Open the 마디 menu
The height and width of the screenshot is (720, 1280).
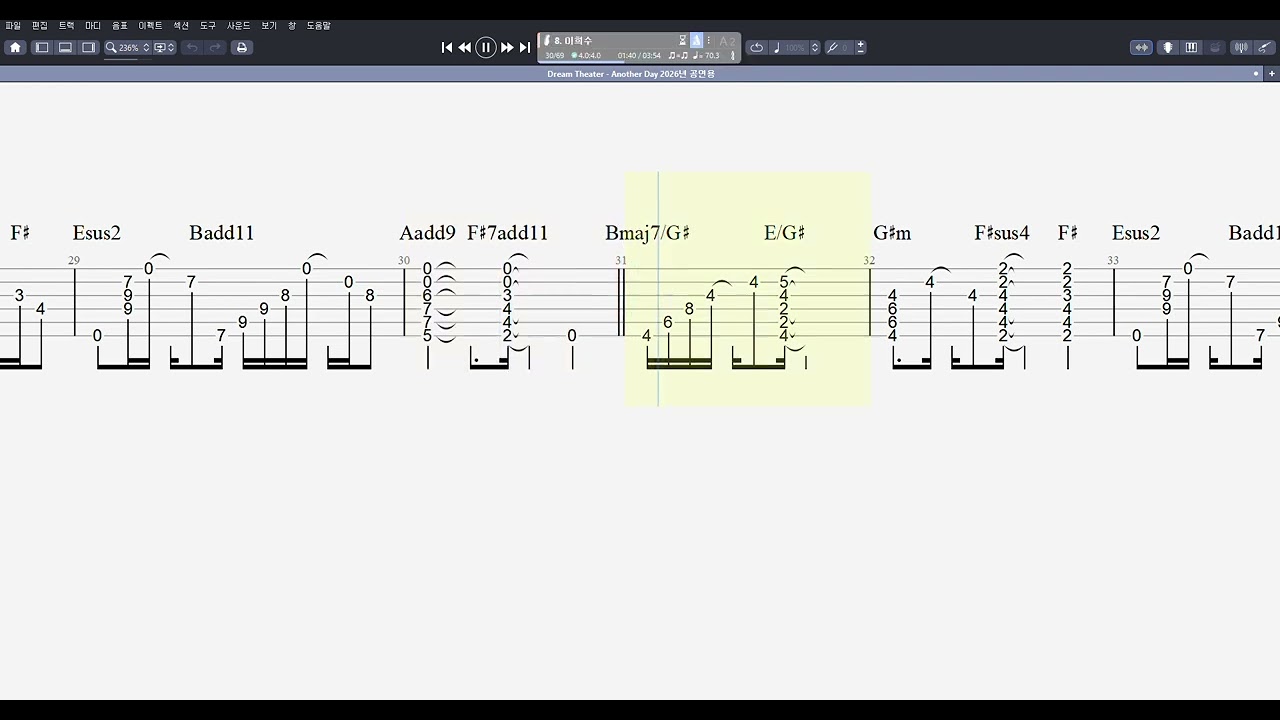click(x=93, y=25)
